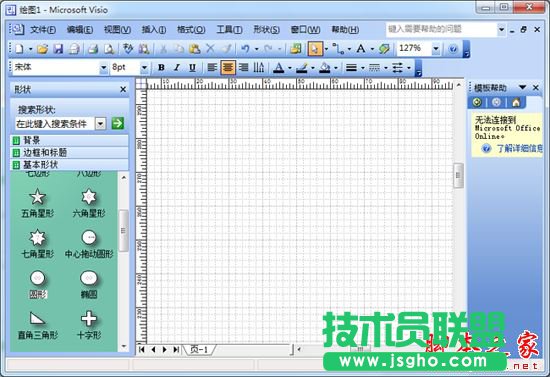Open the 编辑(E) menu
The image size is (550, 377).
pos(80,30)
